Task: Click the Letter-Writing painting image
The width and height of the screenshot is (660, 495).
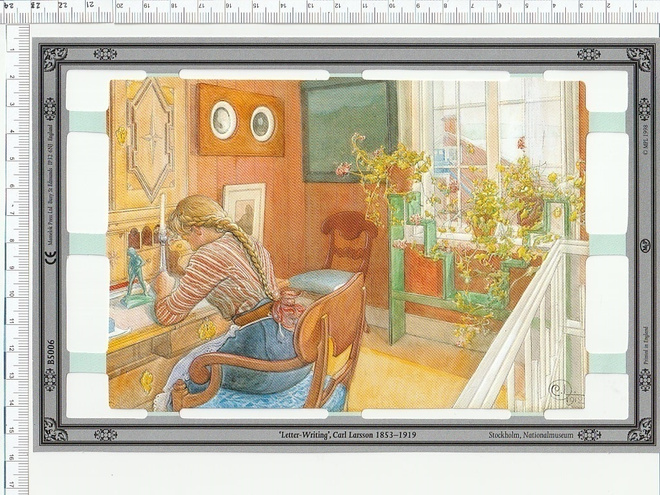Action: (348, 245)
